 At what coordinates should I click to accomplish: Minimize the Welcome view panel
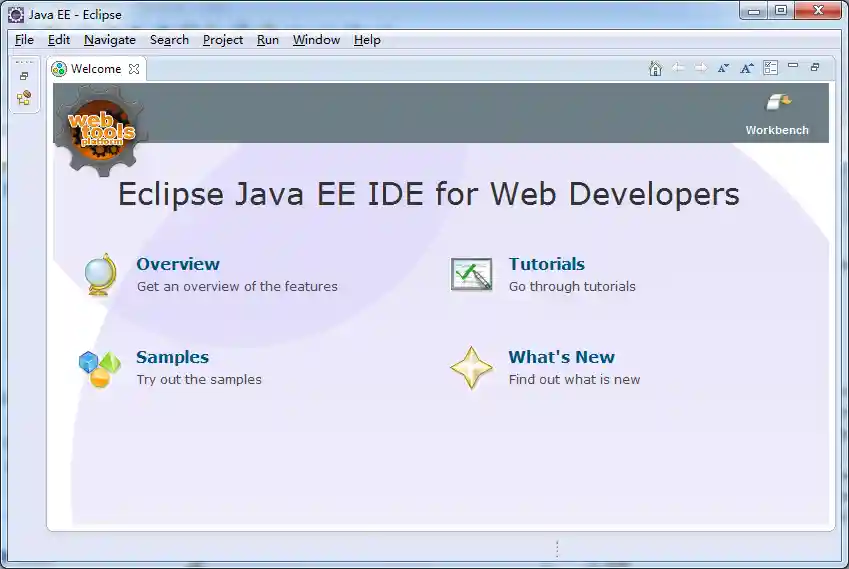(x=793, y=66)
